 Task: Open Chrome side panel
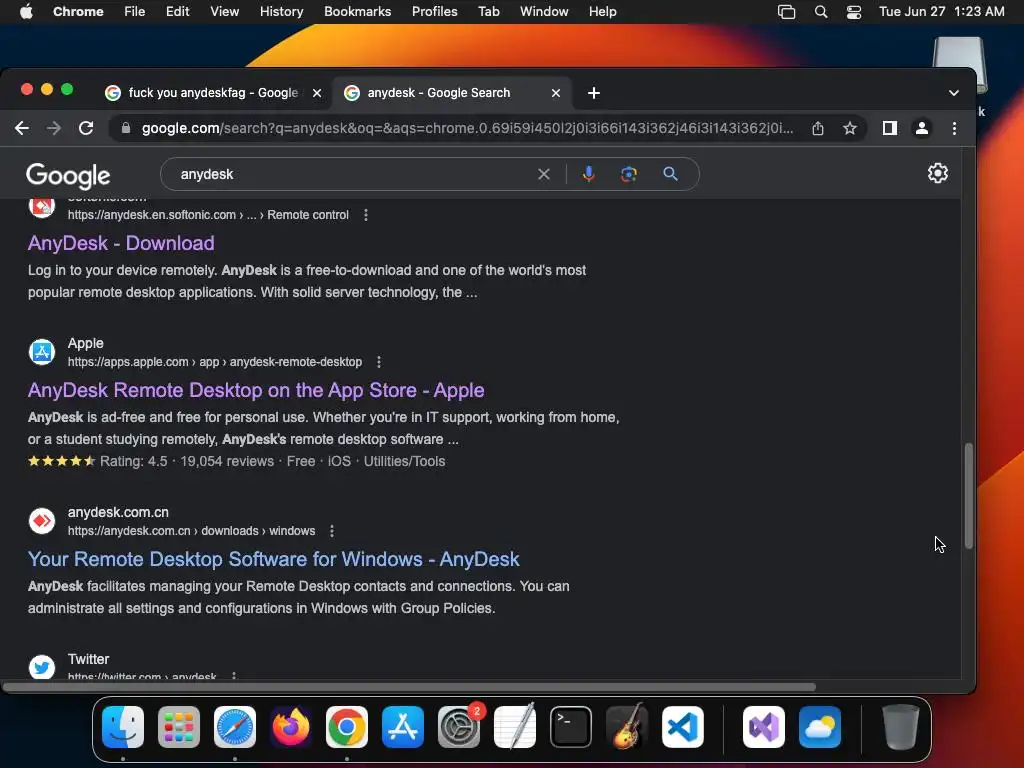pyautogui.click(x=889, y=128)
